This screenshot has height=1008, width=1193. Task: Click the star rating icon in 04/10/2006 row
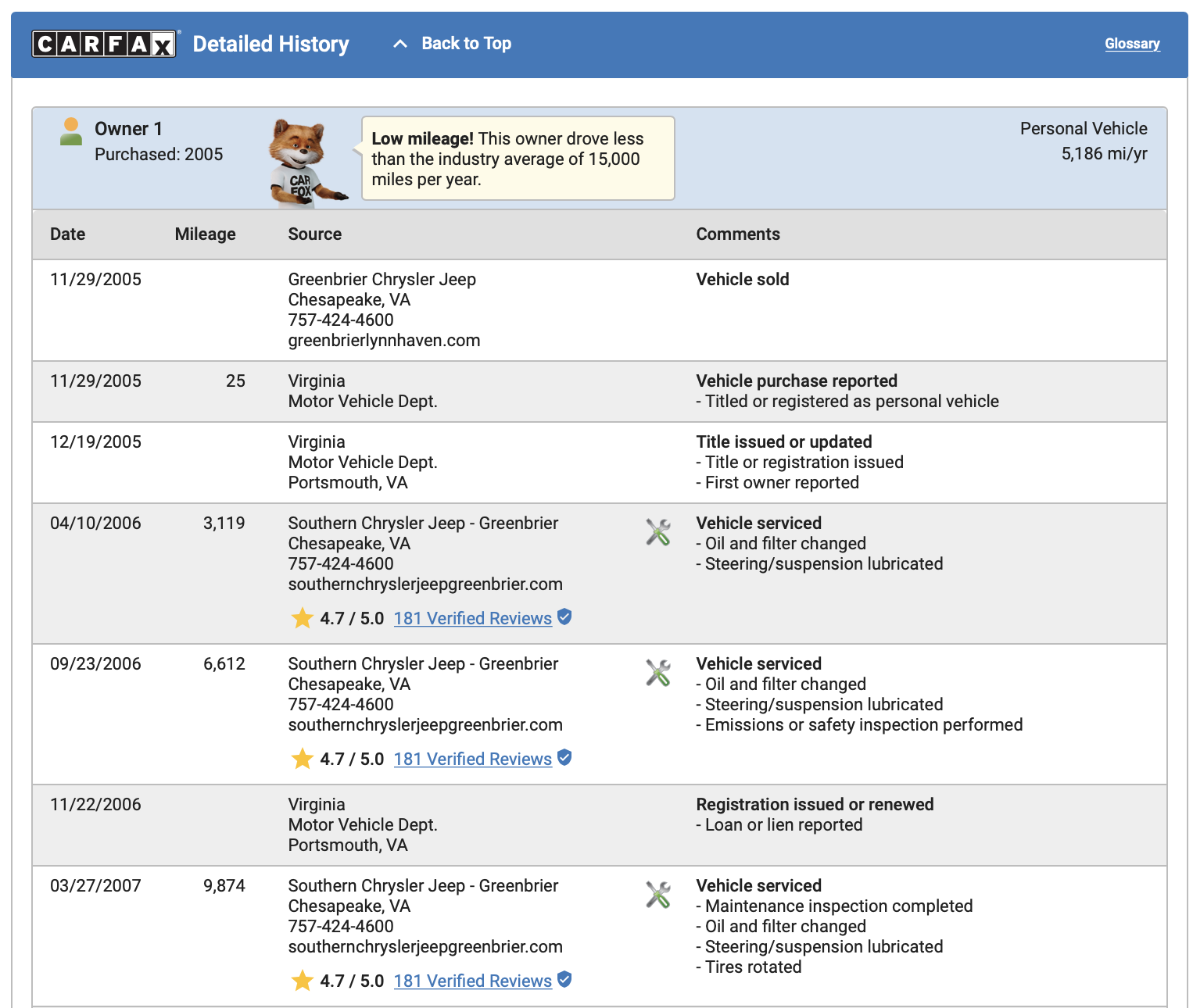302,618
